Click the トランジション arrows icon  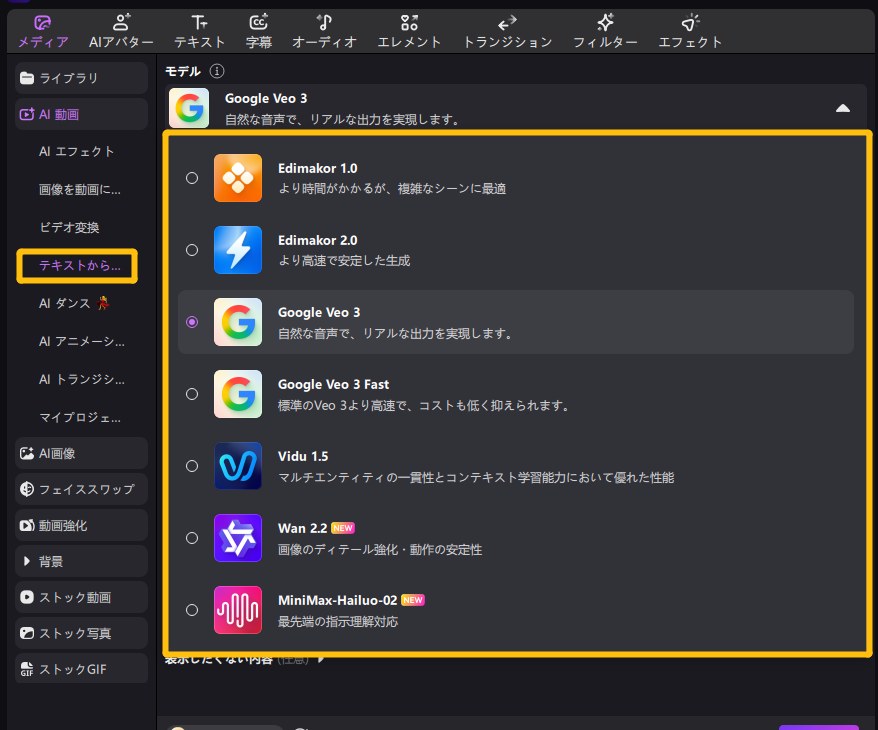point(507,22)
